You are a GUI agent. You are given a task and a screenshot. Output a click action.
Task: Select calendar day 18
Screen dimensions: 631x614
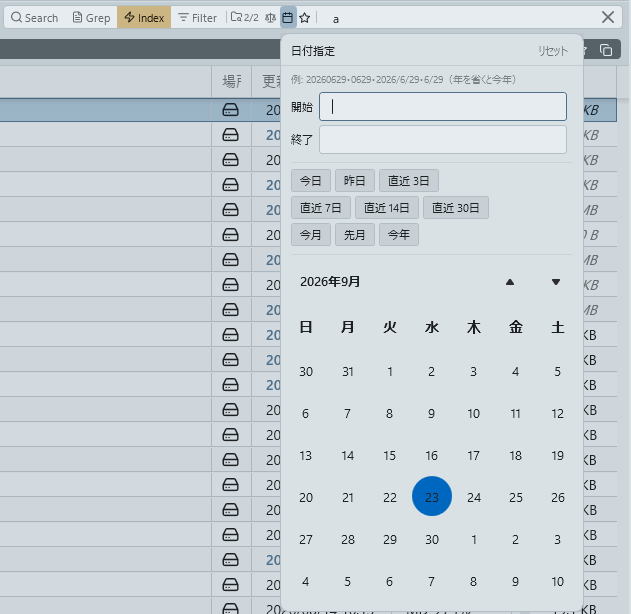516,455
